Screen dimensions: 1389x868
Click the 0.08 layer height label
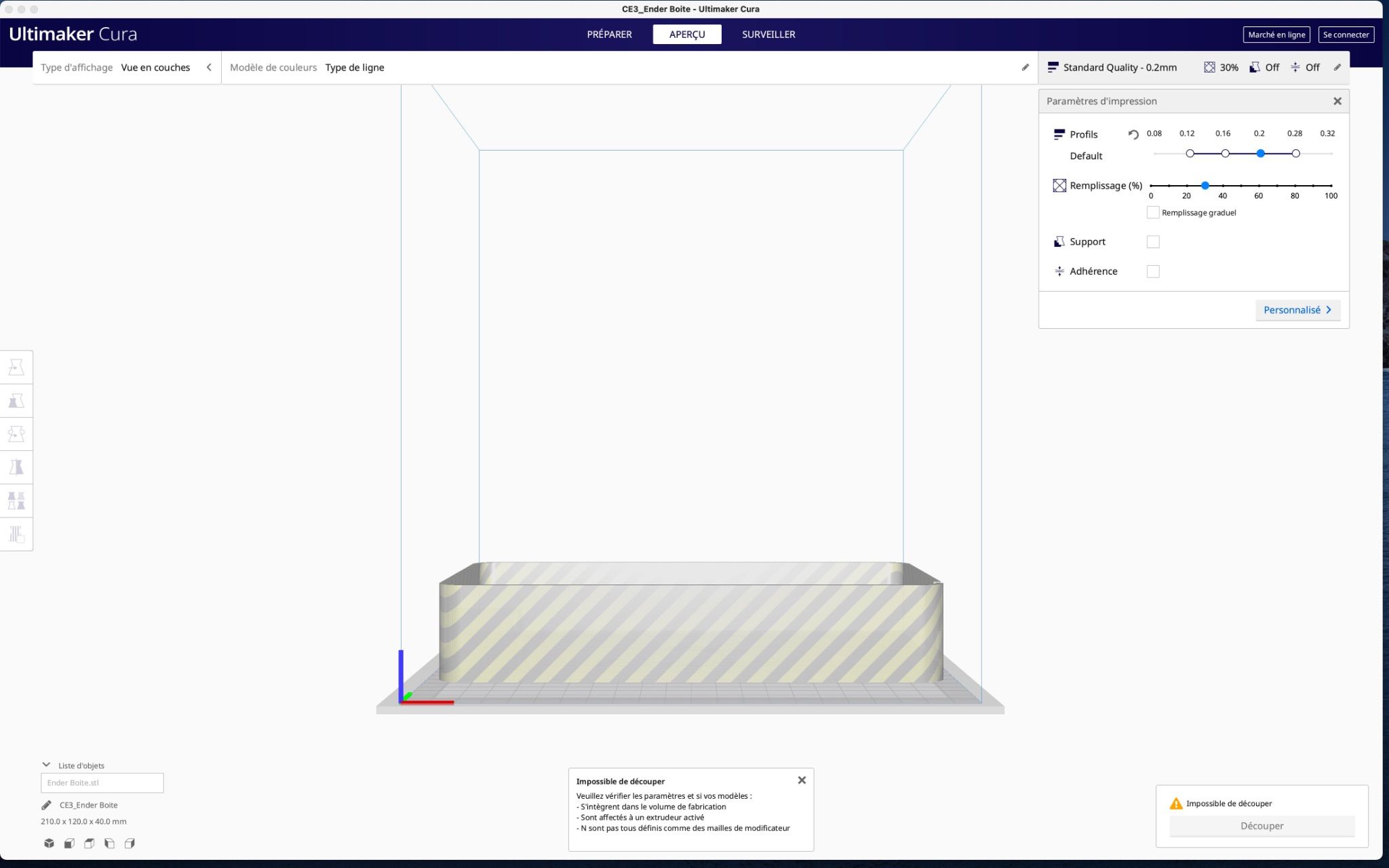pyautogui.click(x=1154, y=134)
